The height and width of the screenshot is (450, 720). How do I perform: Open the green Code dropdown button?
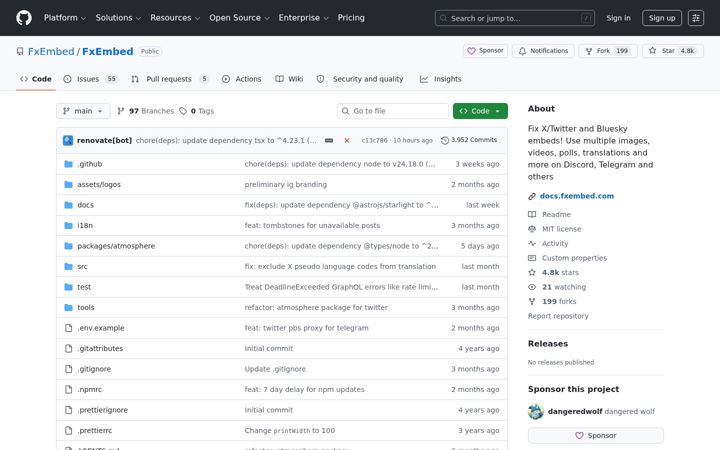(480, 111)
